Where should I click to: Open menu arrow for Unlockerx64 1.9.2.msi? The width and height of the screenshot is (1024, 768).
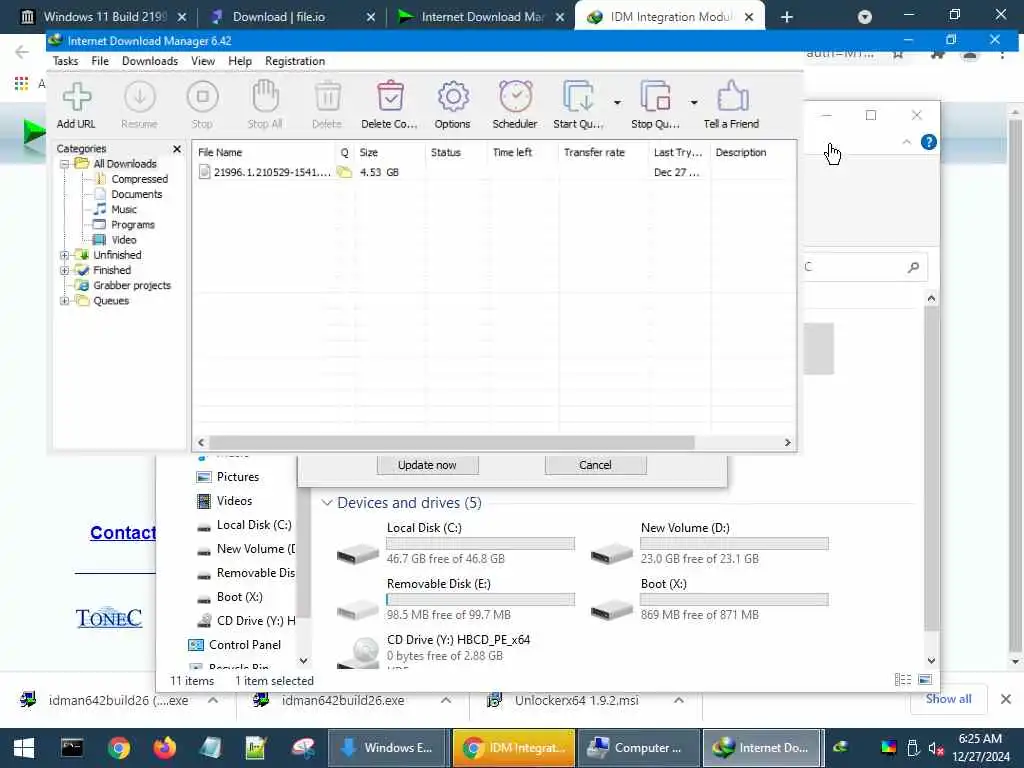click(679, 700)
